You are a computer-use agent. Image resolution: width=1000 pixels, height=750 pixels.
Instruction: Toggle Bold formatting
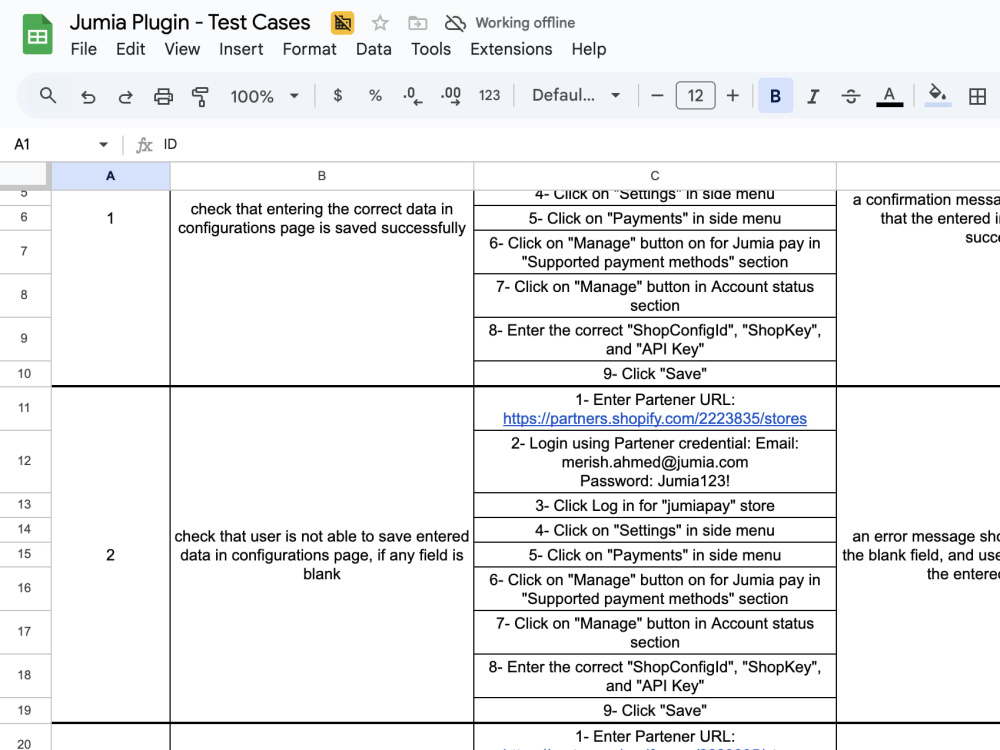click(x=775, y=96)
